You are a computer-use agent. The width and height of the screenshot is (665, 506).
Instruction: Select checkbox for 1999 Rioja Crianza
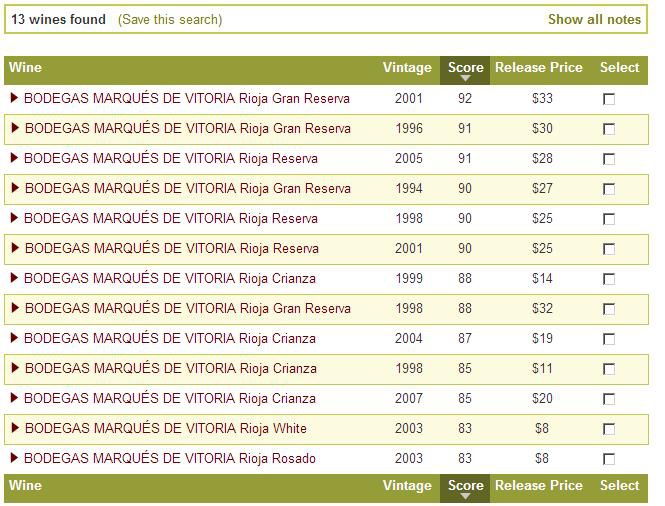609,279
